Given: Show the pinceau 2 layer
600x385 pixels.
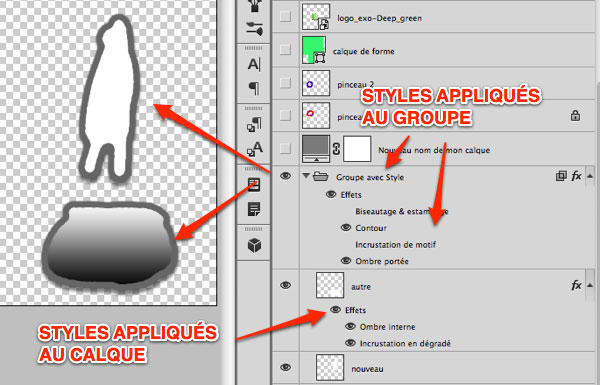Looking at the screenshot, I should tap(285, 82).
